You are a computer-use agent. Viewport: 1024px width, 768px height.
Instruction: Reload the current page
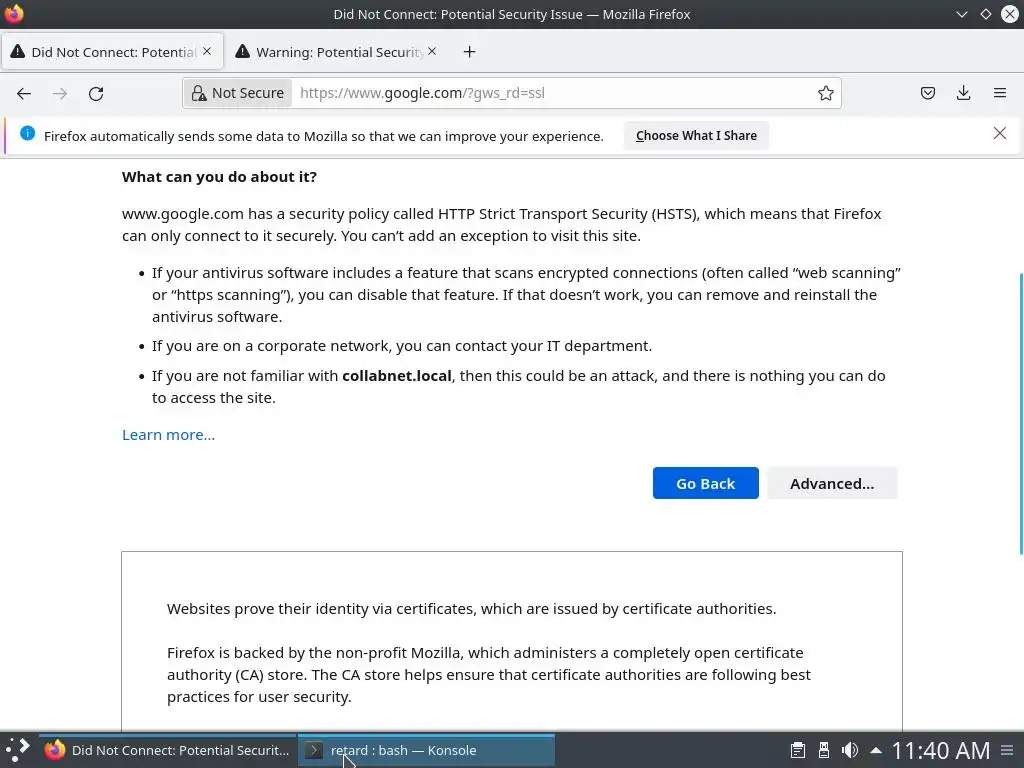click(96, 93)
